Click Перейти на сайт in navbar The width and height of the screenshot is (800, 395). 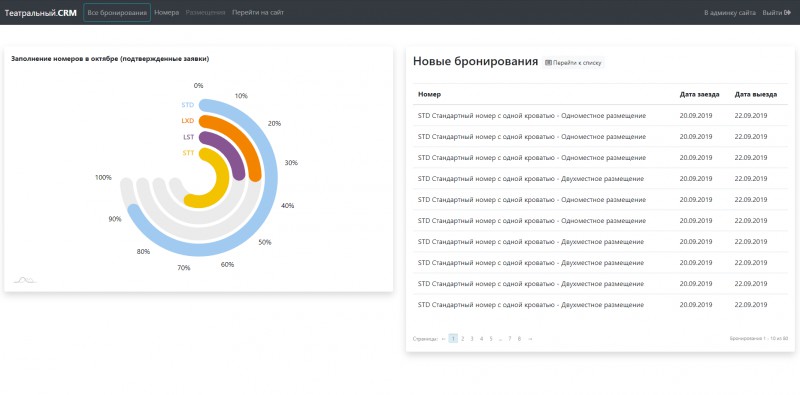tap(258, 12)
